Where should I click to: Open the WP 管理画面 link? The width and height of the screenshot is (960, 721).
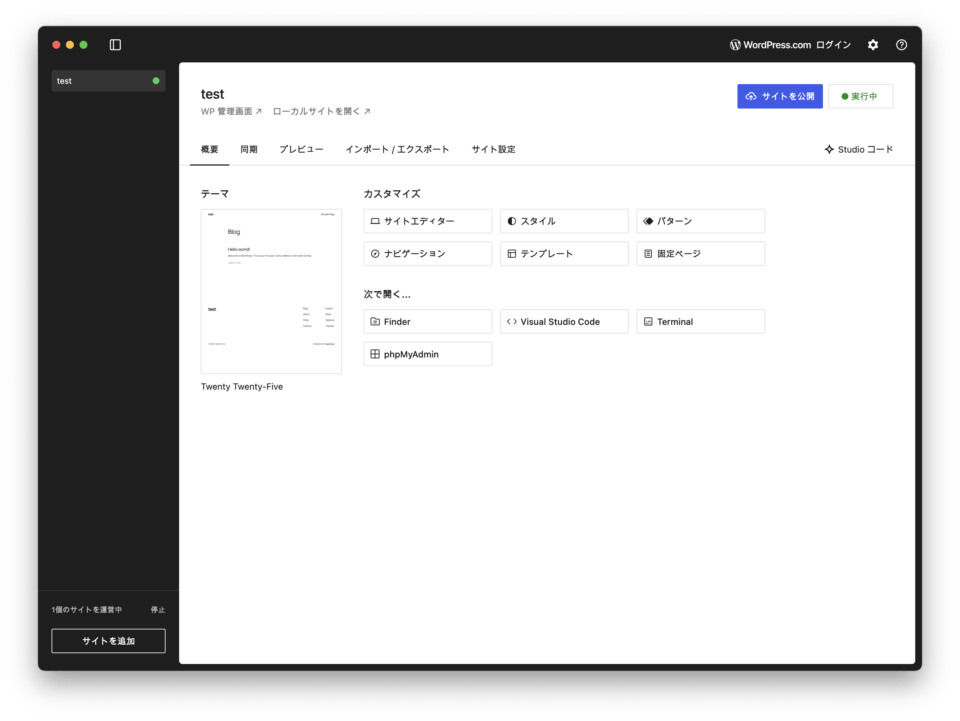[231, 111]
